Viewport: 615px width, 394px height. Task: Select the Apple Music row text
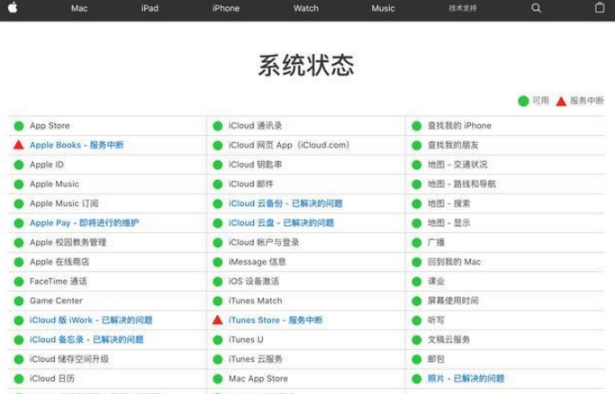54,184
